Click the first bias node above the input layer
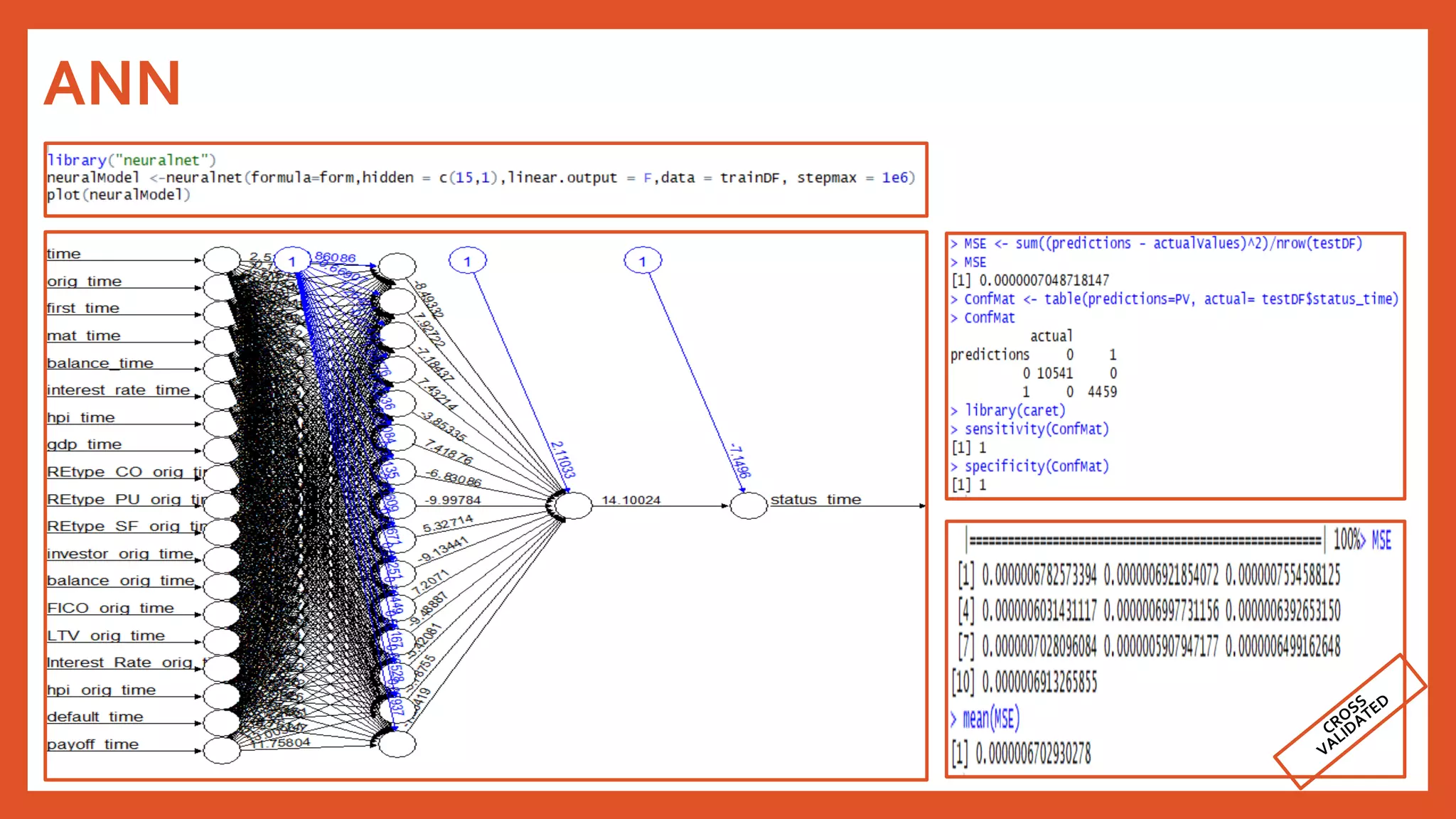 tap(291, 261)
